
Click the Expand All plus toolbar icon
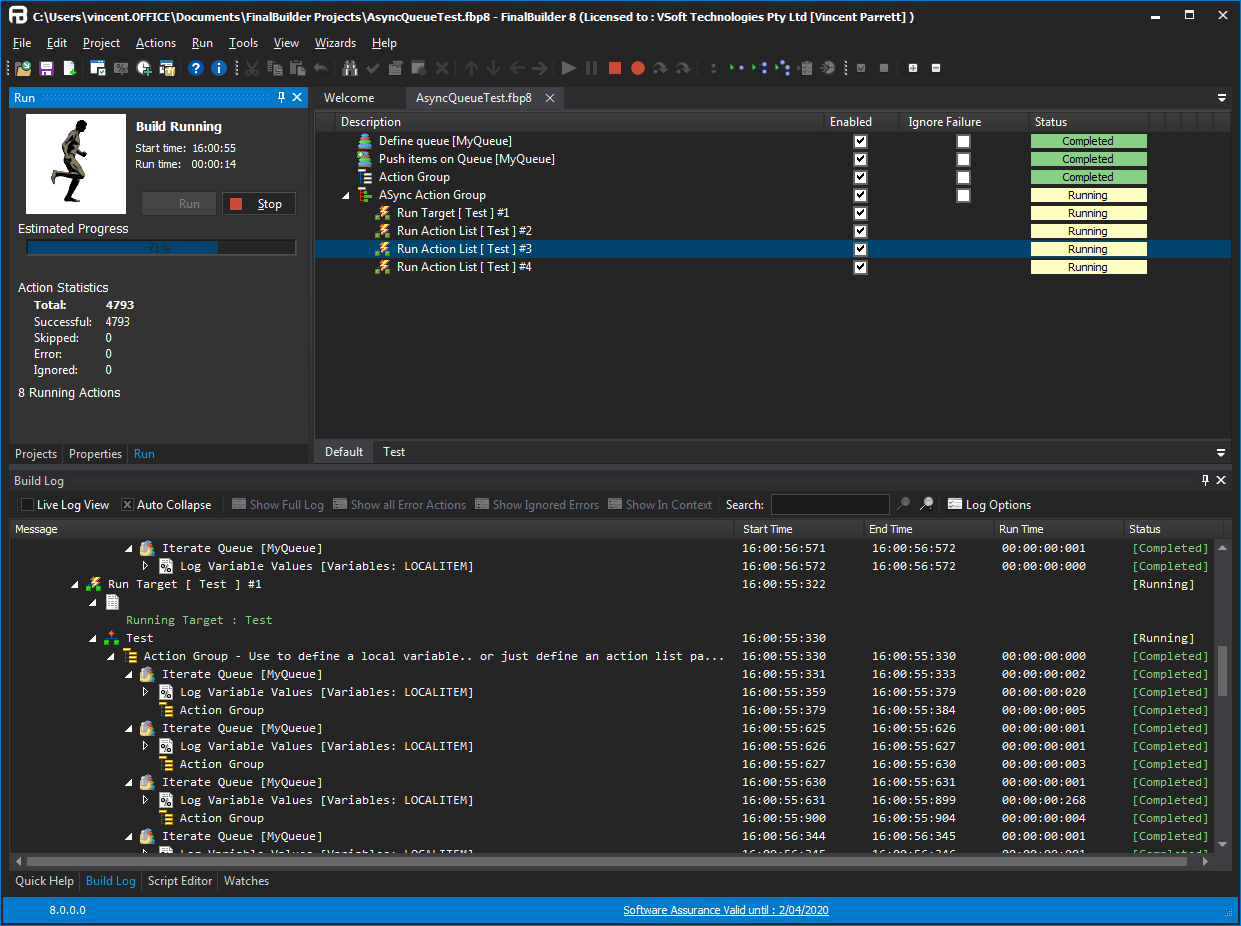pyautogui.click(x=913, y=68)
